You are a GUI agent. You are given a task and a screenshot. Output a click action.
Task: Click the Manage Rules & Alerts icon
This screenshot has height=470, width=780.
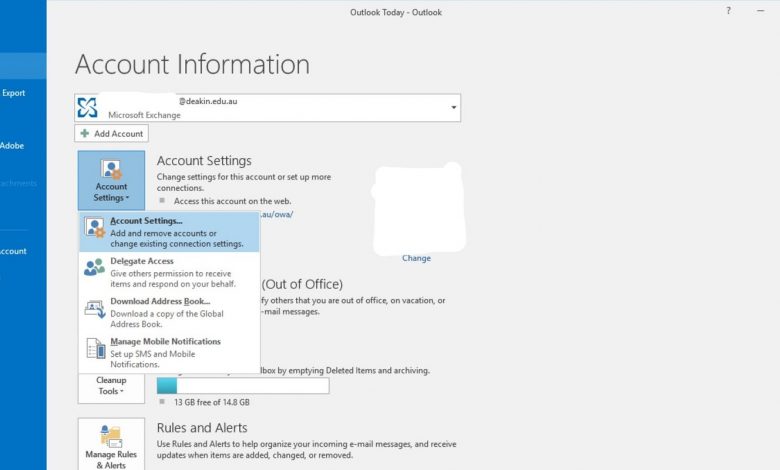111,436
